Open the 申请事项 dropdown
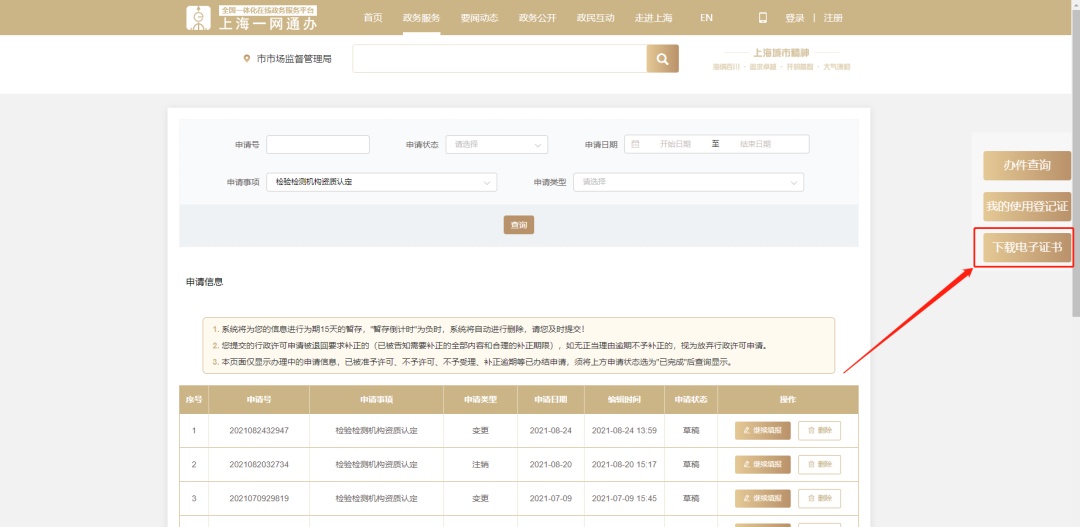 tap(381, 182)
